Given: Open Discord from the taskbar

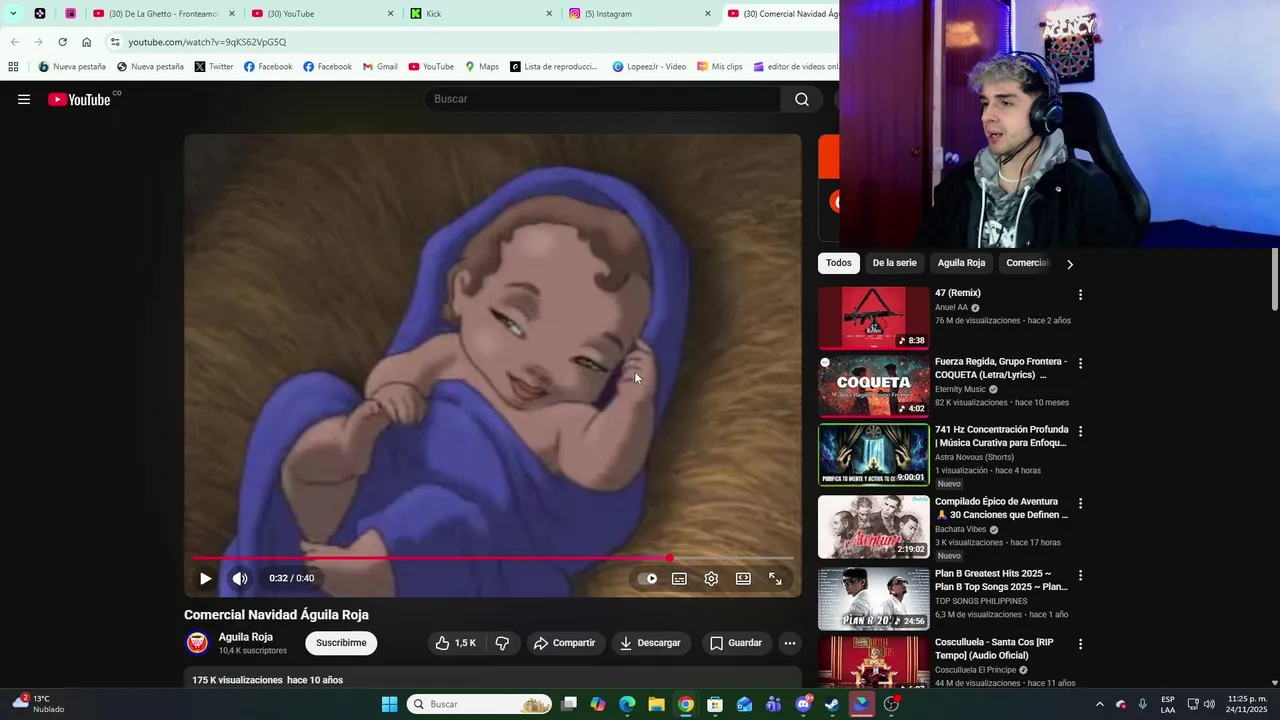Looking at the screenshot, I should point(803,704).
